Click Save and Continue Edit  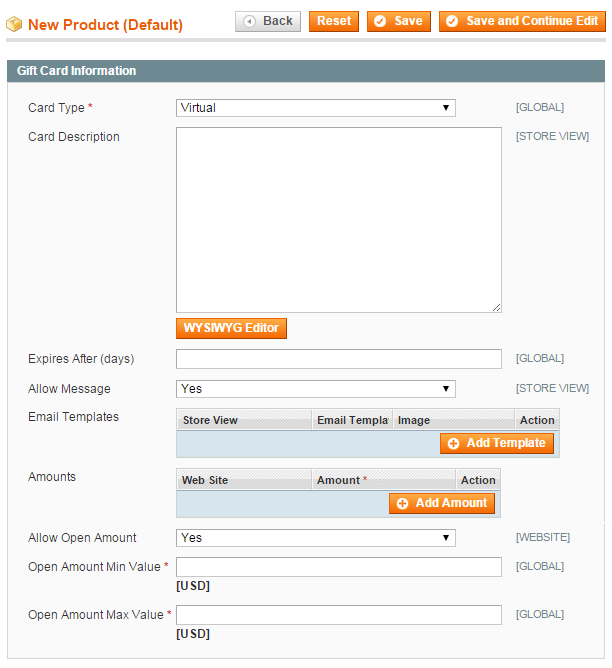[x=522, y=21]
